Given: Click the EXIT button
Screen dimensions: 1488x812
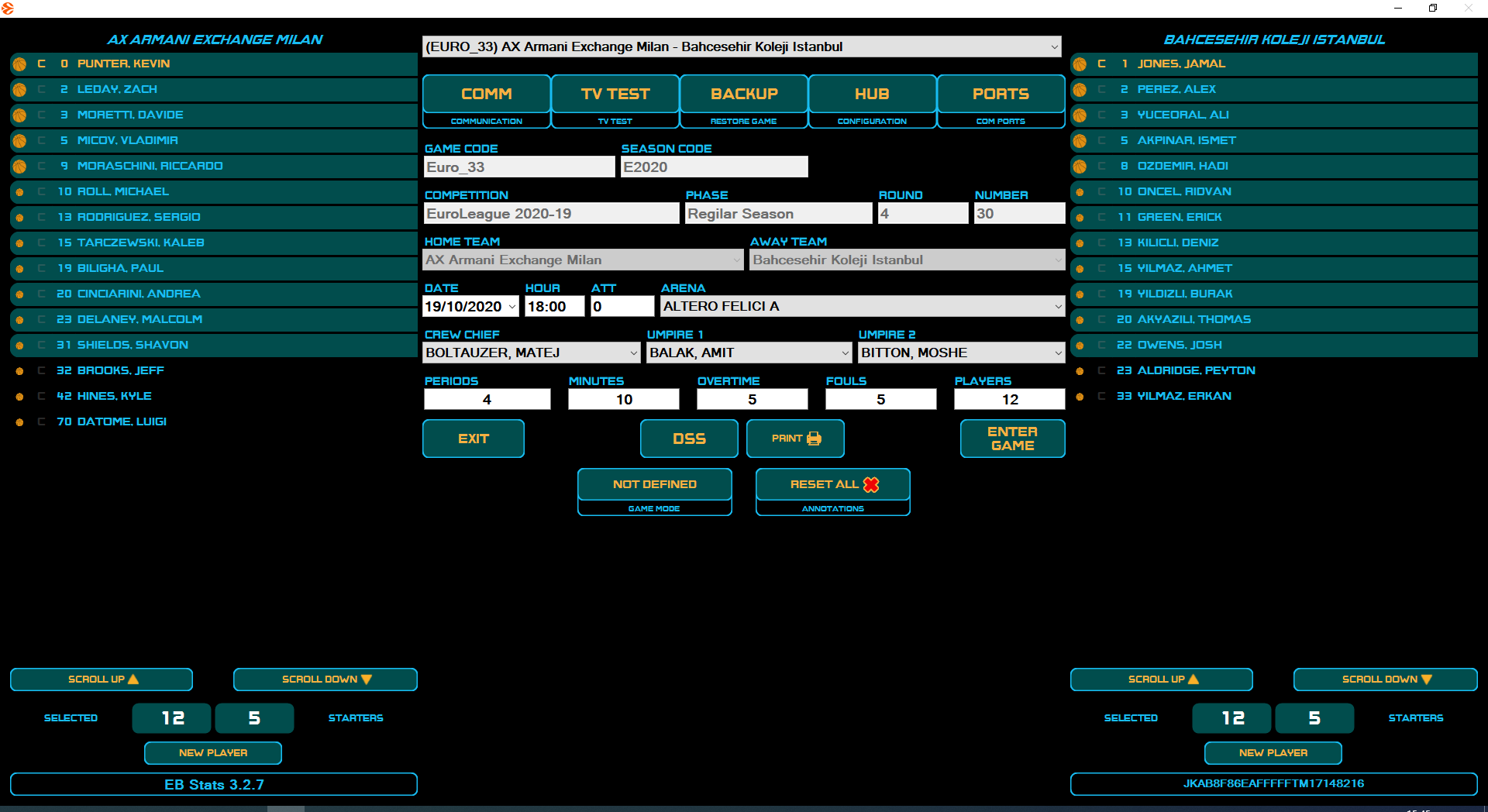Looking at the screenshot, I should (474, 439).
